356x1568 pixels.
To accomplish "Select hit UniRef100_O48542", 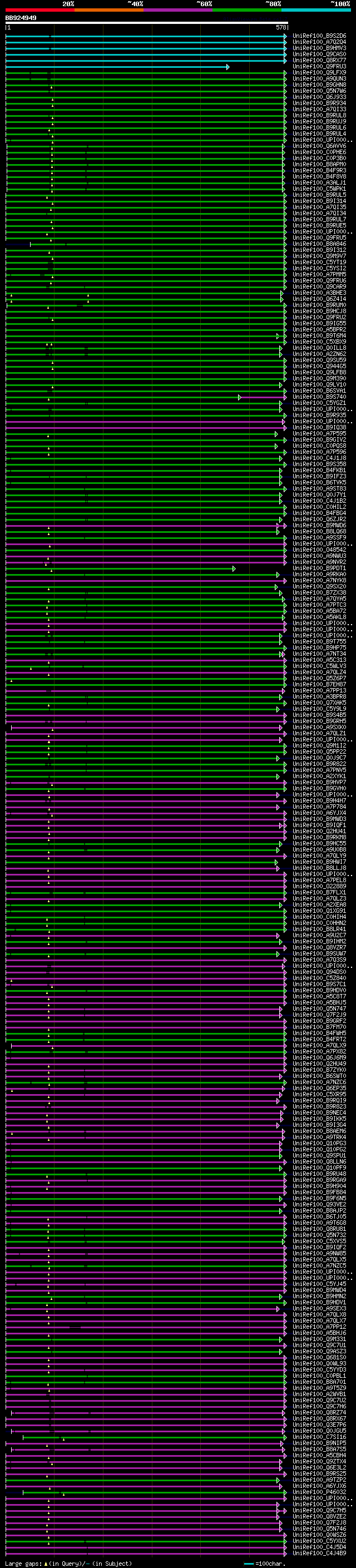I will pos(319,550).
